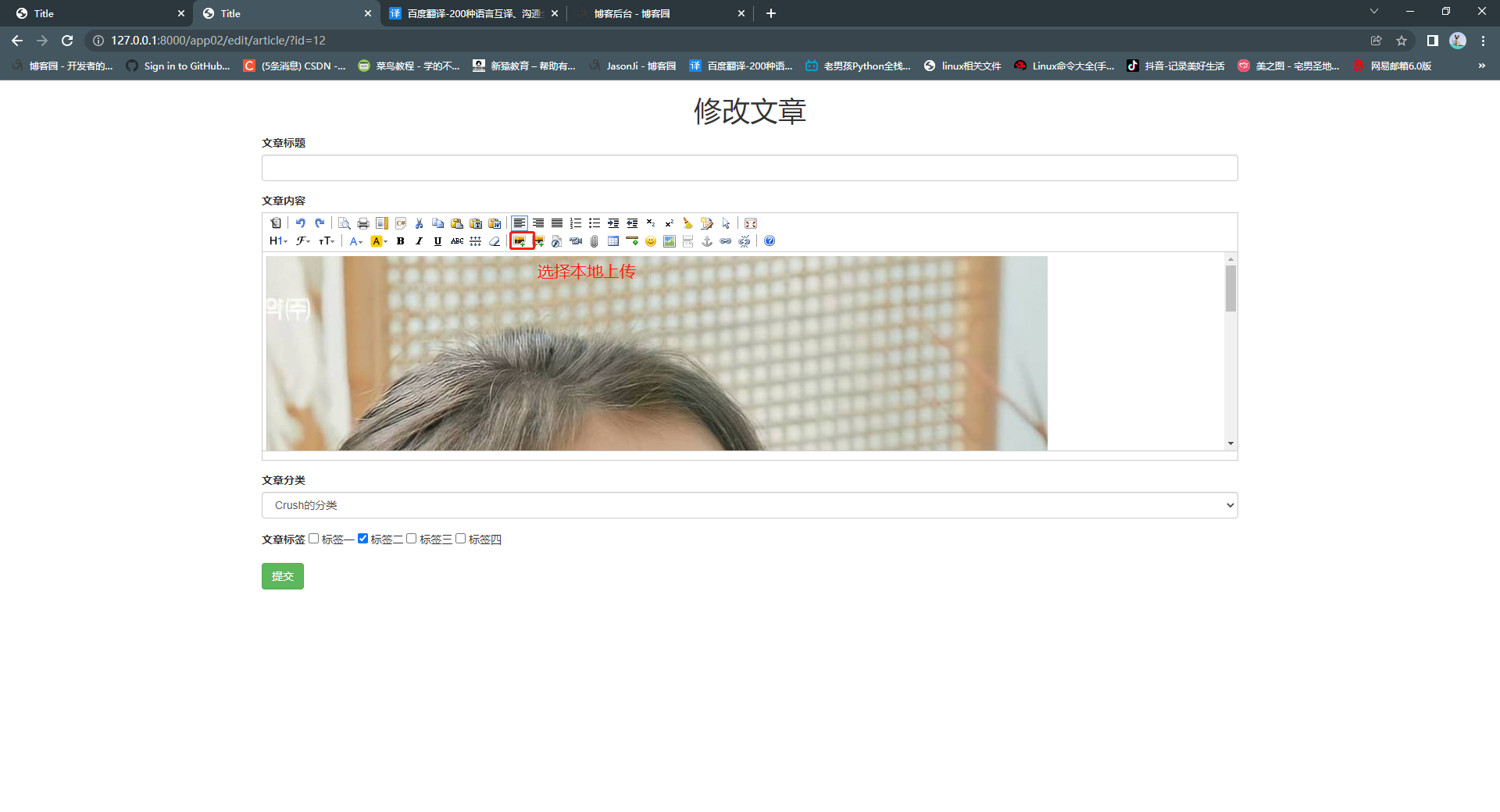The width and height of the screenshot is (1500, 812).
Task: Switch to the first Title tab
Action: (x=98, y=13)
